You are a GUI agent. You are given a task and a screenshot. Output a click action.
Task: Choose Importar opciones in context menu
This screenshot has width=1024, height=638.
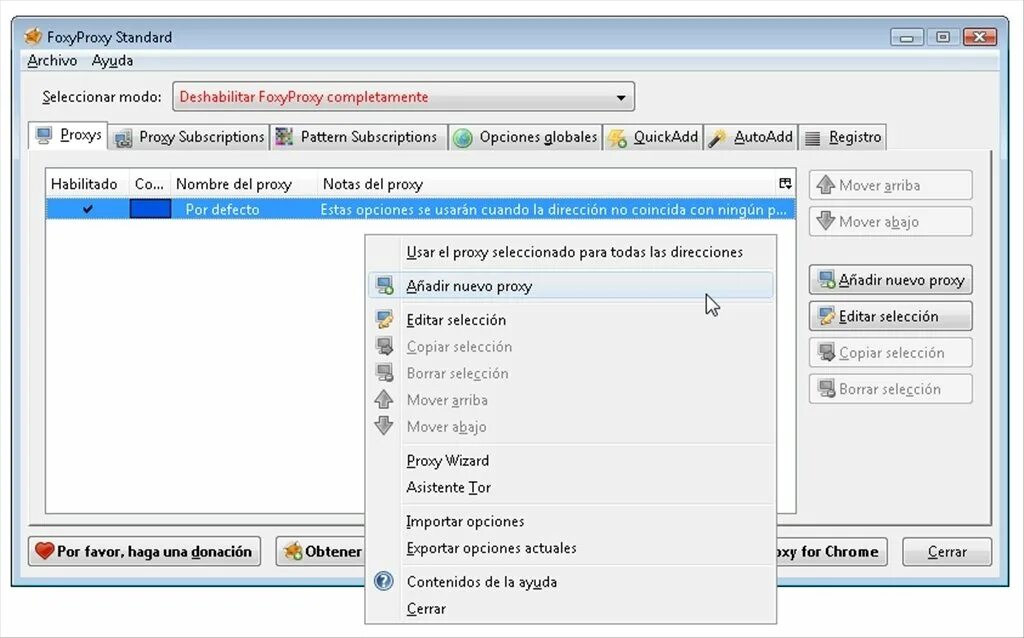571,521
